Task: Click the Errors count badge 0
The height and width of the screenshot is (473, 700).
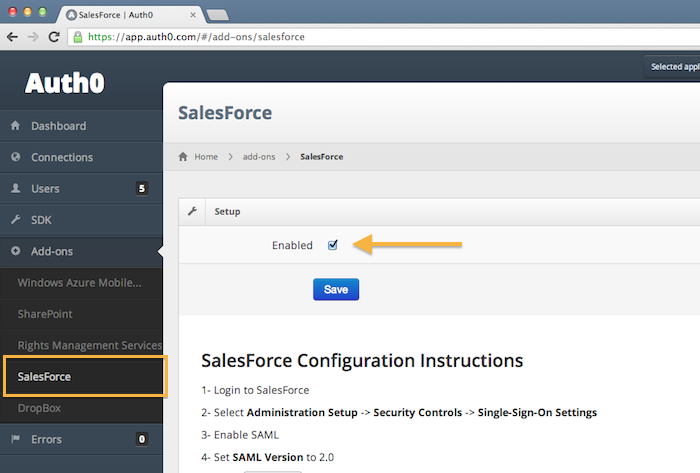Action: click(x=142, y=439)
